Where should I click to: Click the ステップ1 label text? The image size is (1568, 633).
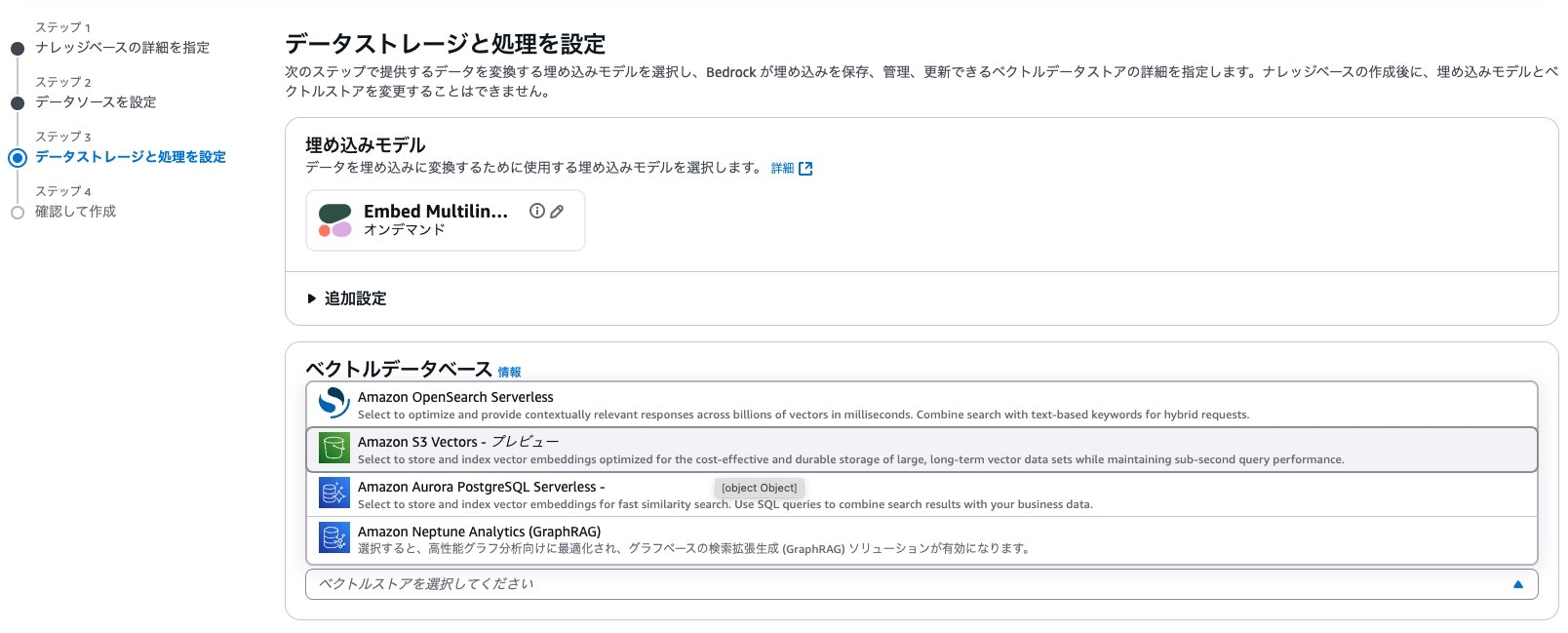click(63, 28)
